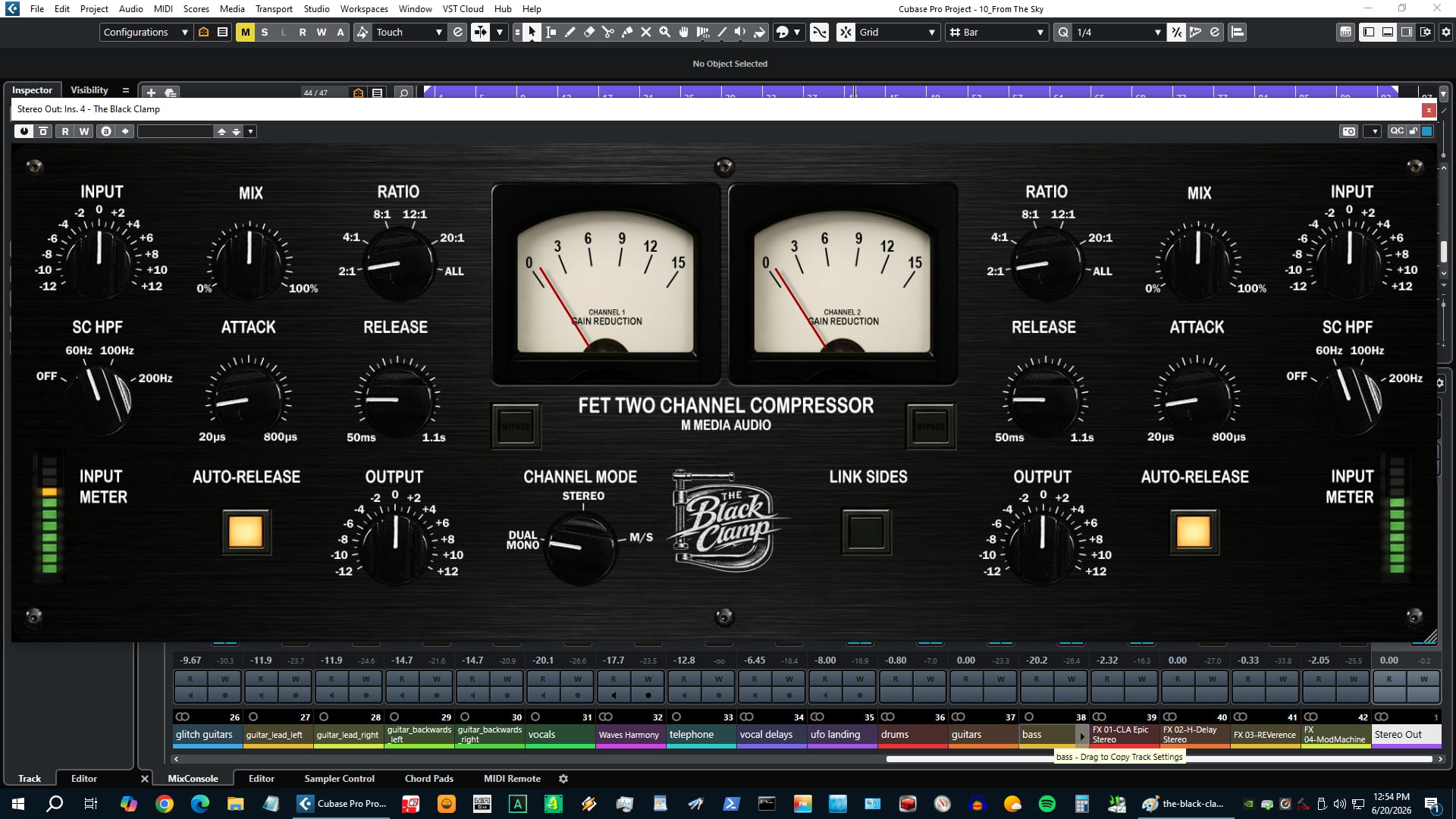Open the Transport menu
The image size is (1456, 819).
[x=274, y=9]
